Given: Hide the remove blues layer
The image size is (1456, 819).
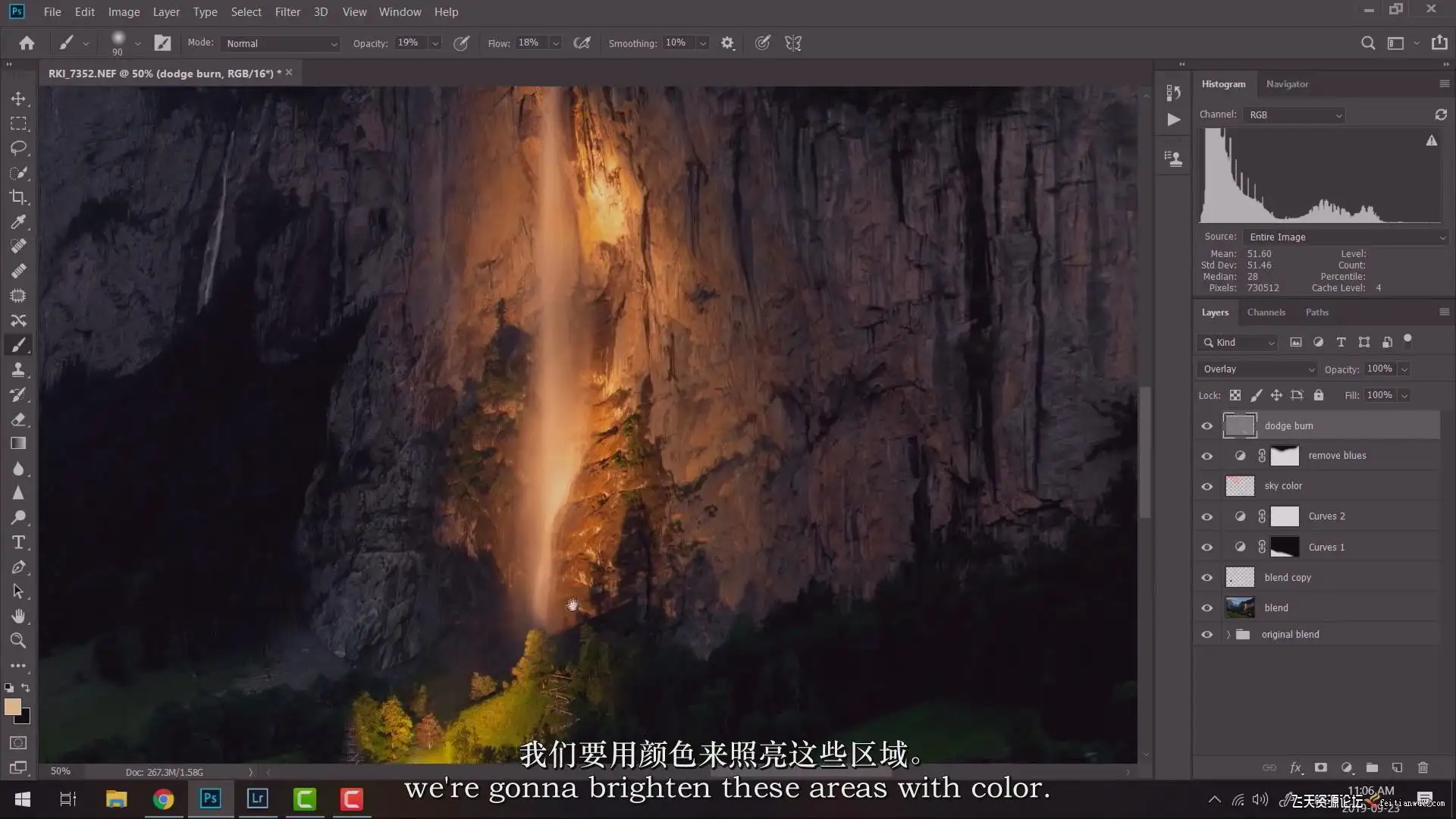Looking at the screenshot, I should click(1207, 456).
